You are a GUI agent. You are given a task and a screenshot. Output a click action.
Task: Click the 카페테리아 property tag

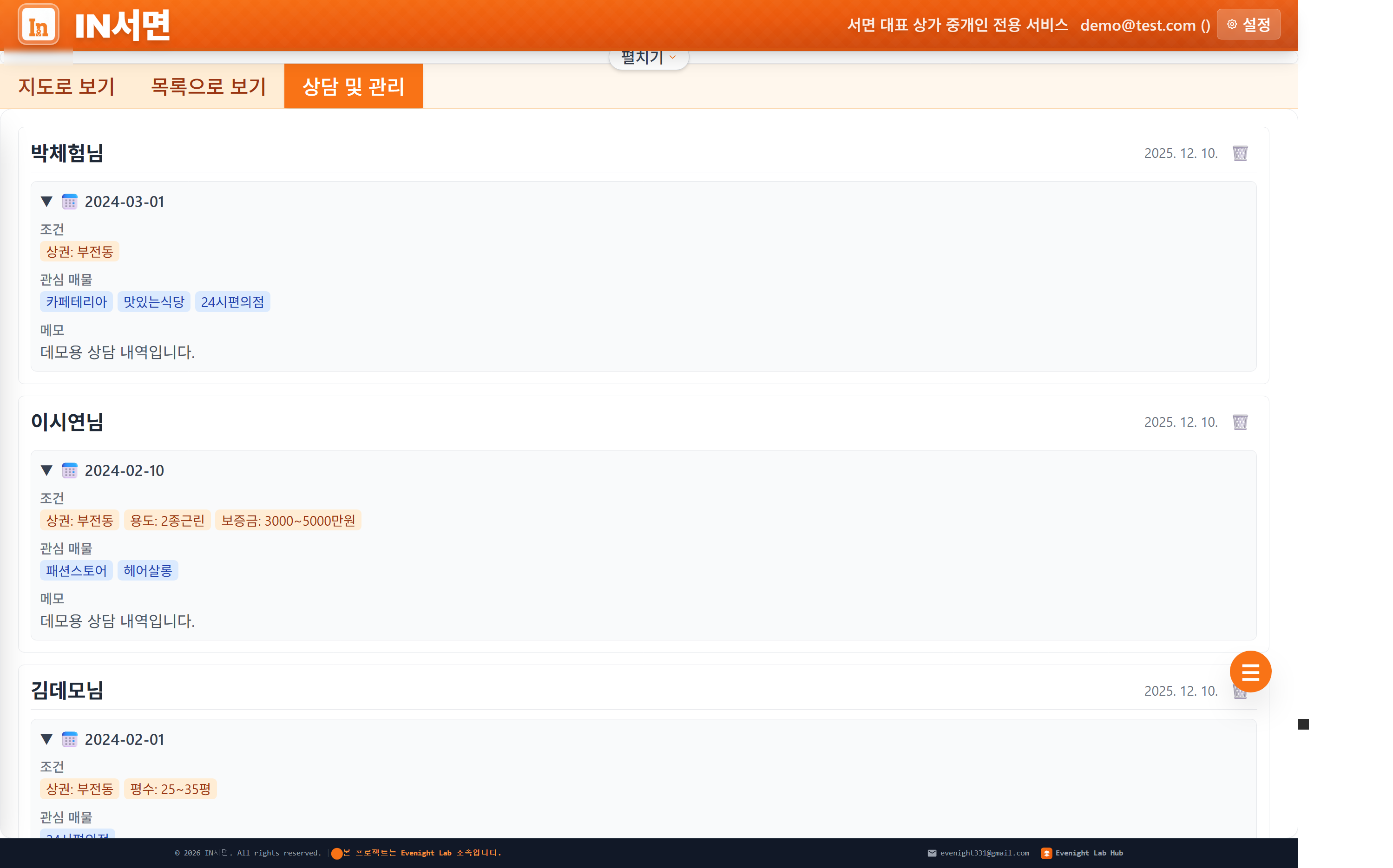click(x=76, y=302)
